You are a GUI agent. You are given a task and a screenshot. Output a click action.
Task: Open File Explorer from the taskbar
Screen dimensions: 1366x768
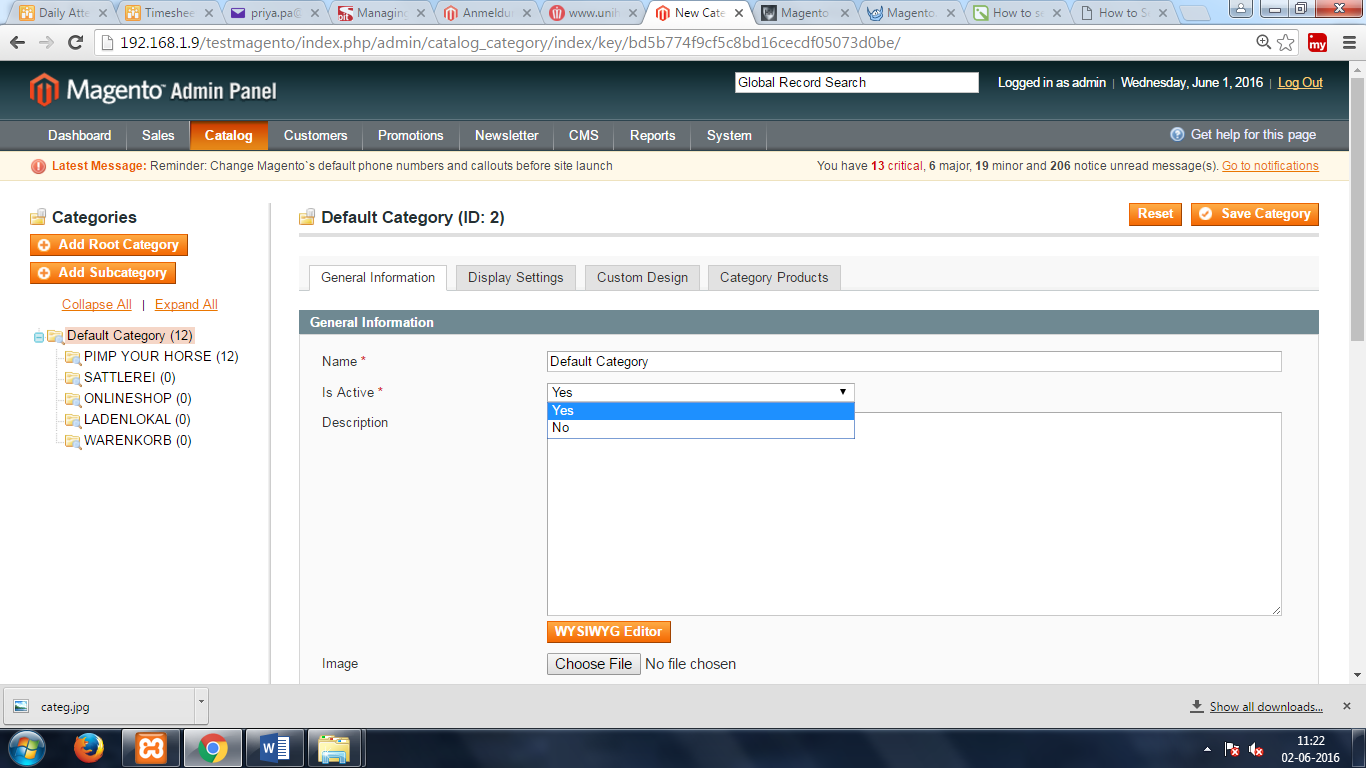tap(333, 748)
